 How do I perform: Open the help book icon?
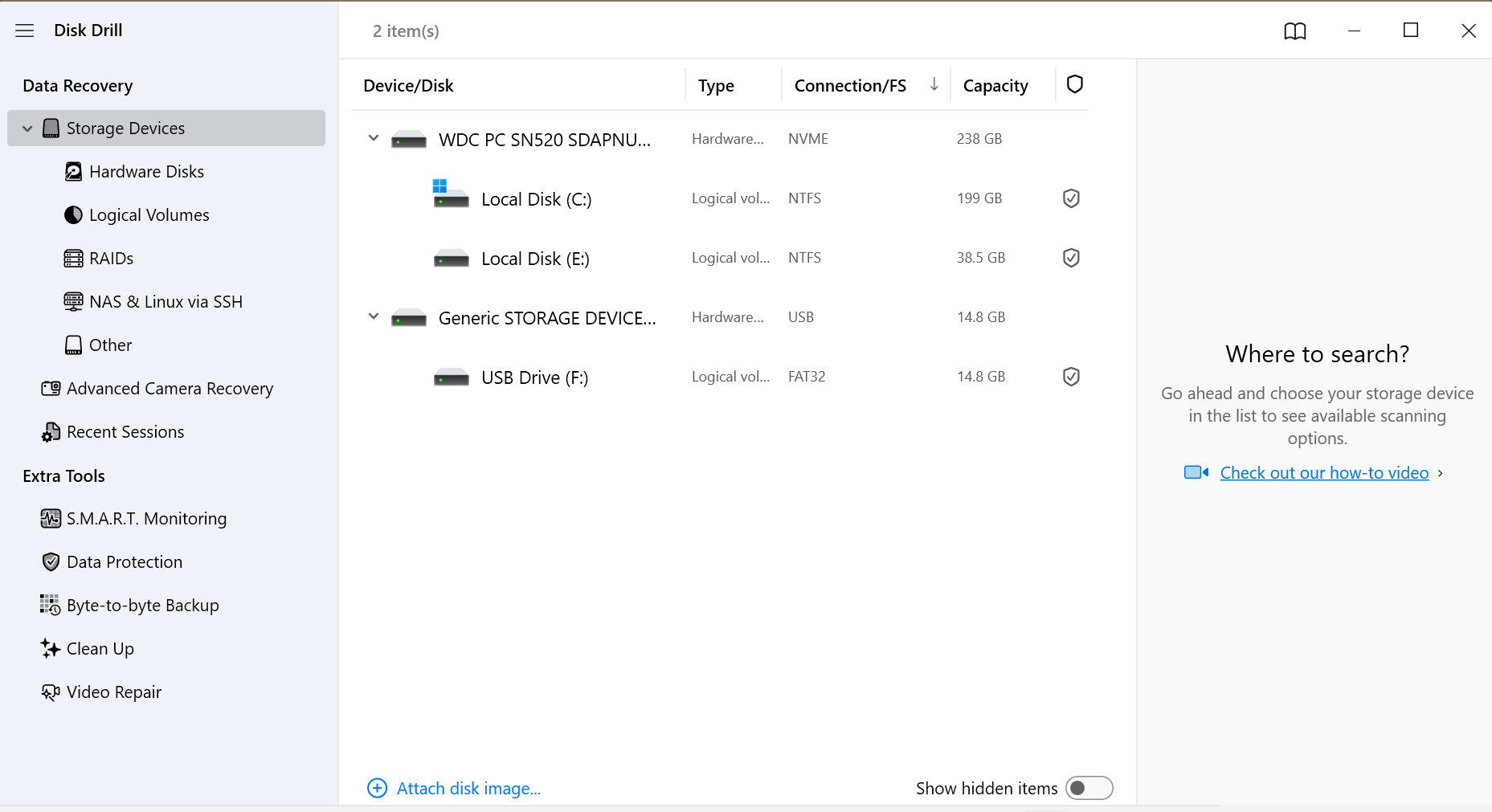point(1295,31)
